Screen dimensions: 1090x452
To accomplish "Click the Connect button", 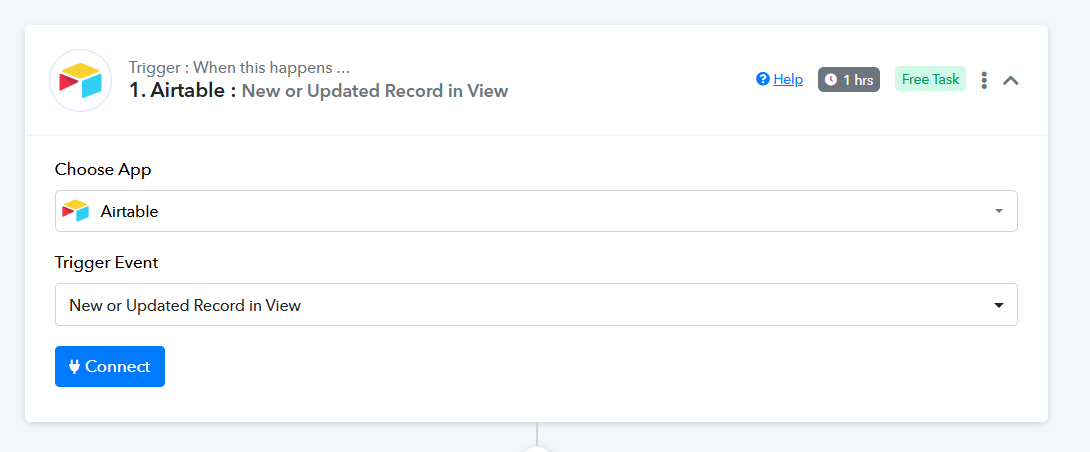I will (110, 366).
